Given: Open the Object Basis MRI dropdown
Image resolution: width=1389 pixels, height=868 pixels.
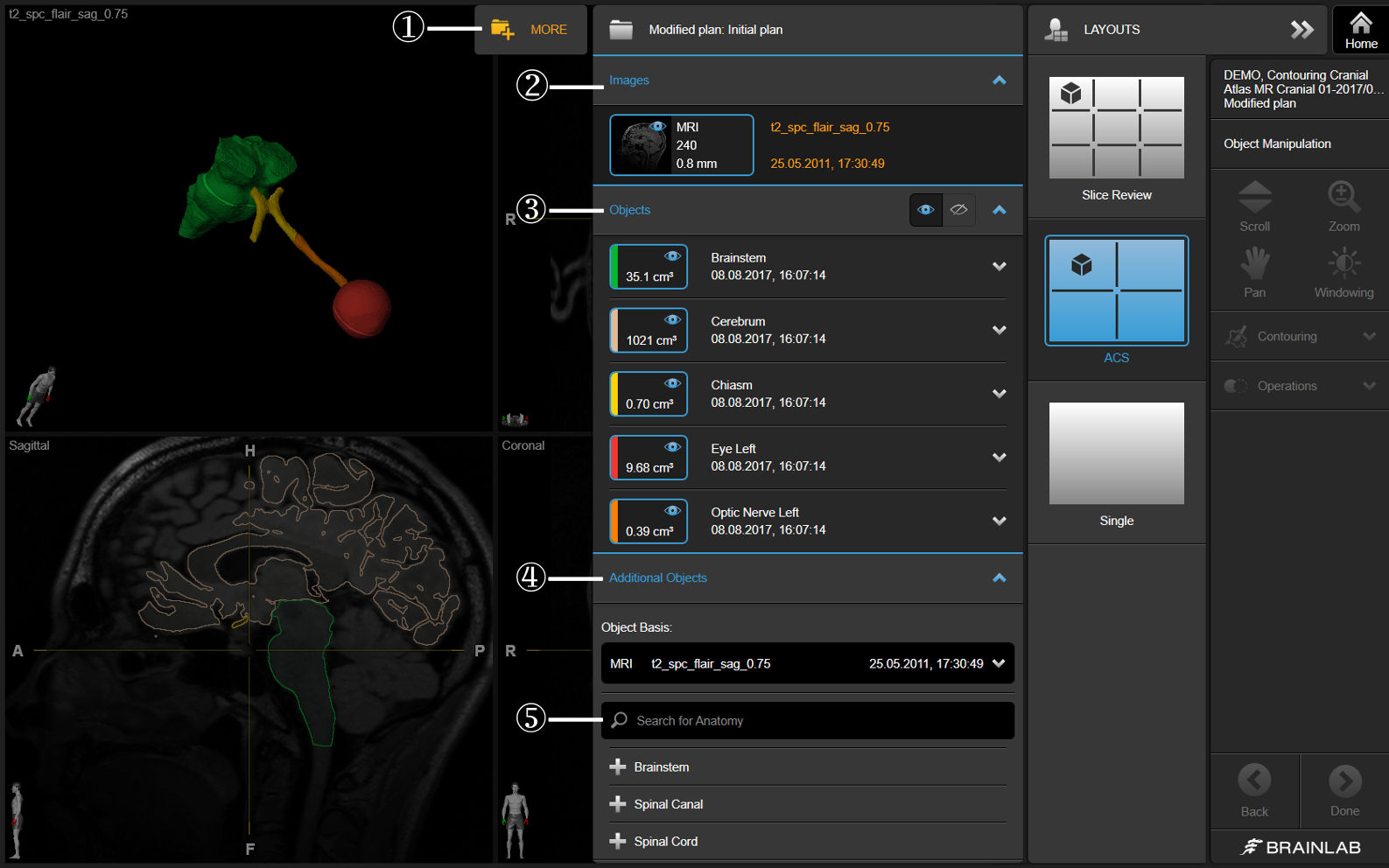Looking at the screenshot, I should 808,664.
